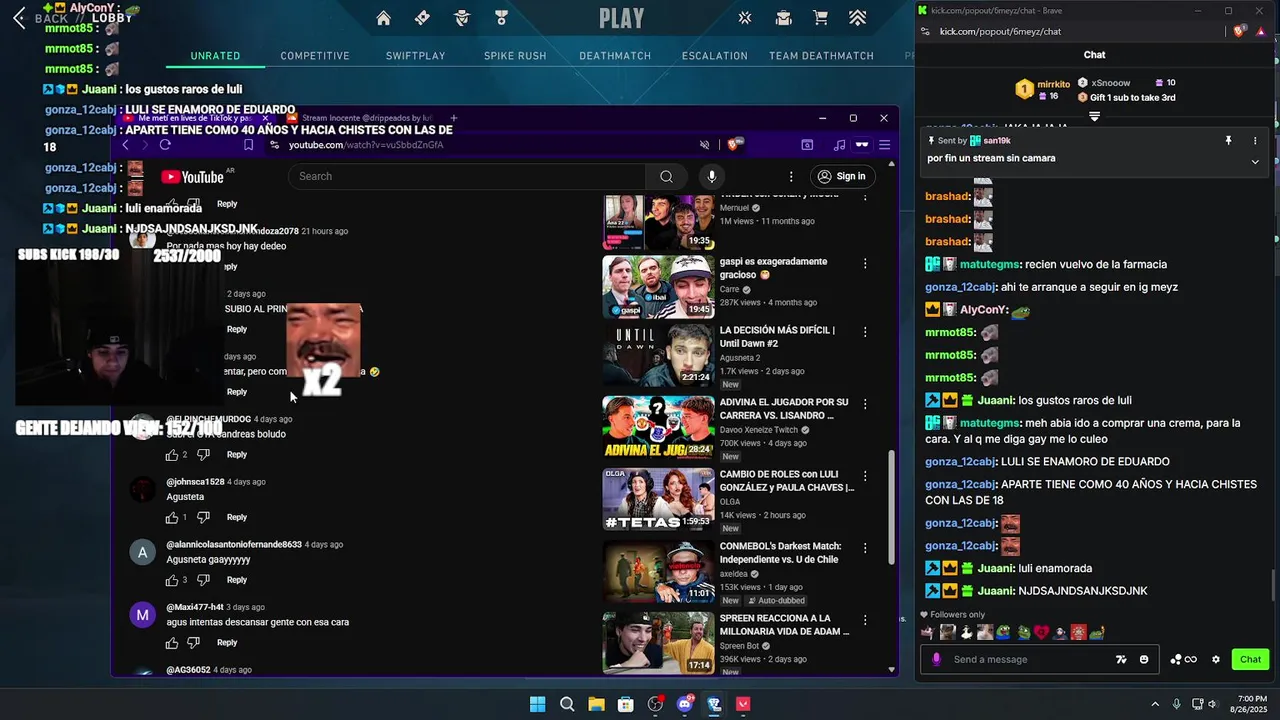Dislike the 'Agusneta gaayyyyyy' comment

(203, 580)
